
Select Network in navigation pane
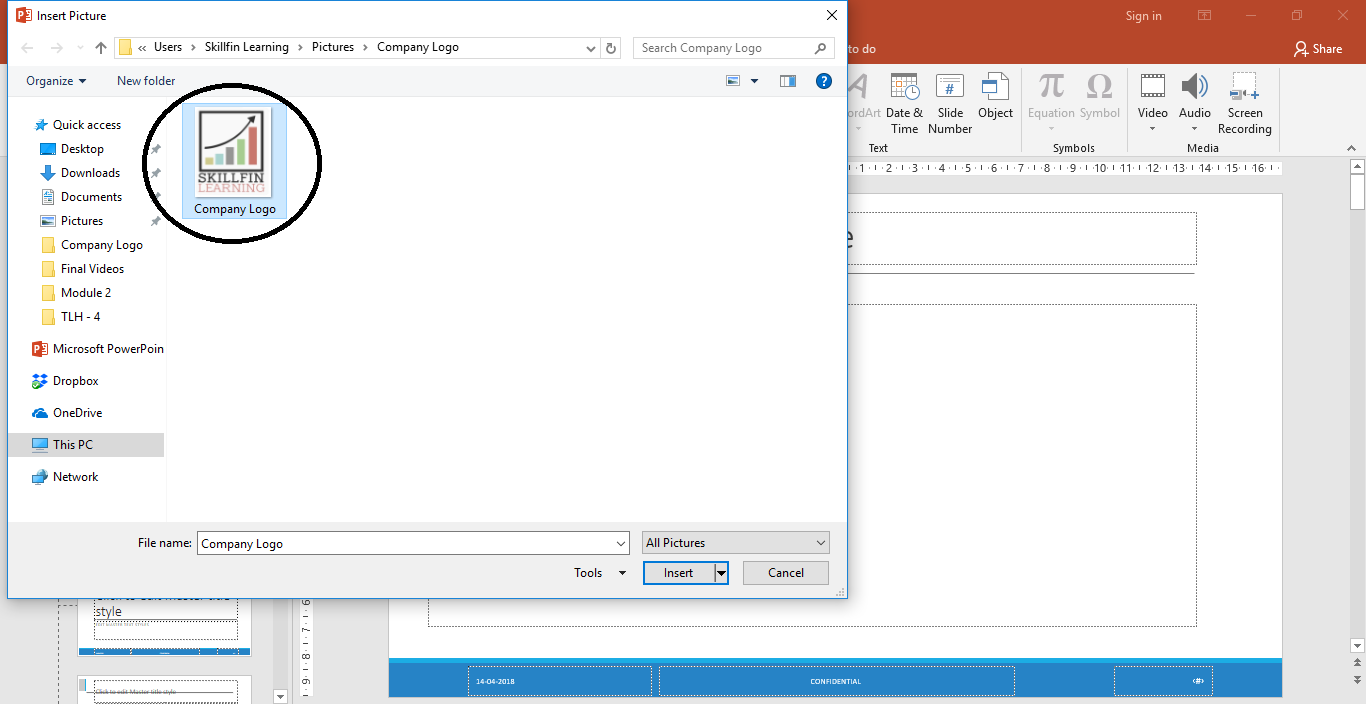(75, 477)
